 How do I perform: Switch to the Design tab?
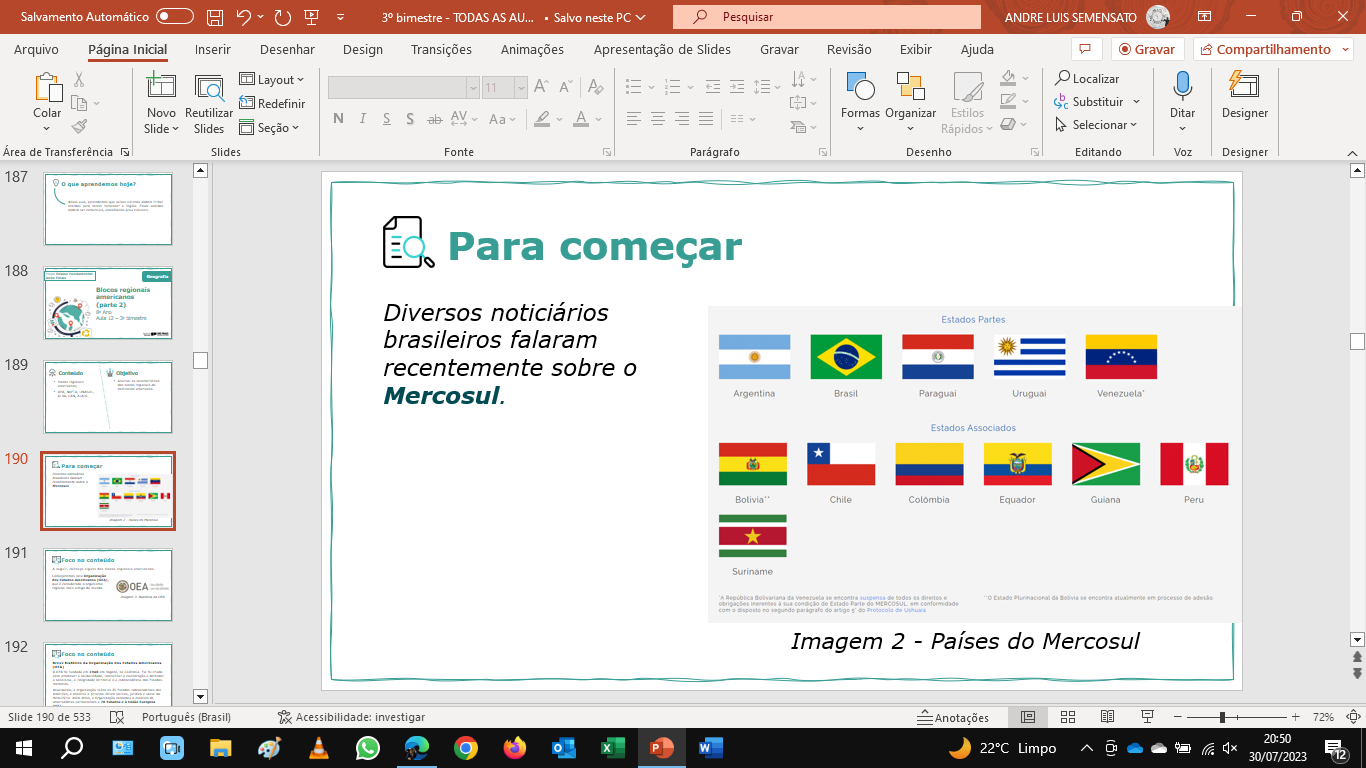[362, 49]
